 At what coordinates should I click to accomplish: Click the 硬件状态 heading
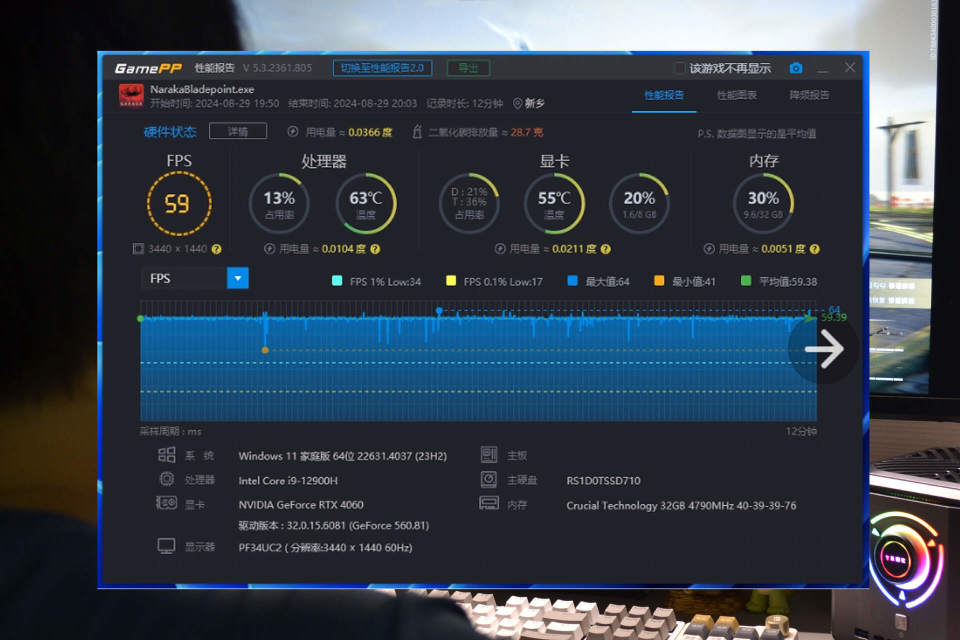pyautogui.click(x=170, y=132)
